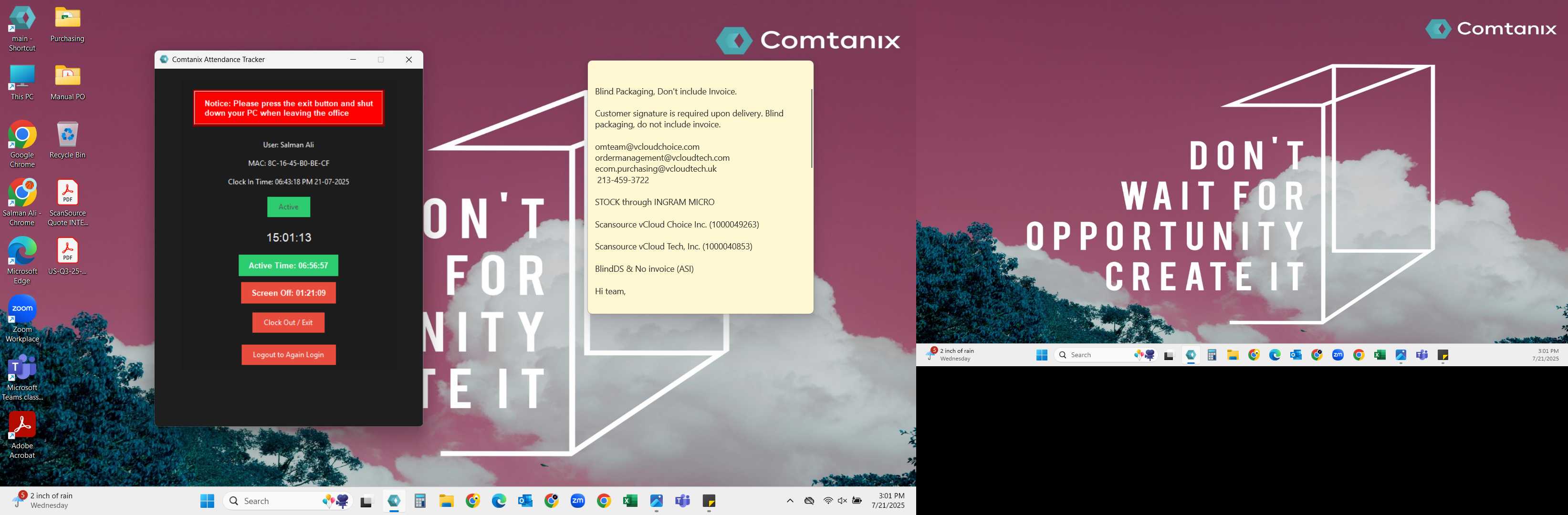Image resolution: width=1568 pixels, height=515 pixels.
Task: Open Sticky Notes from primary taskbar
Action: point(709,501)
